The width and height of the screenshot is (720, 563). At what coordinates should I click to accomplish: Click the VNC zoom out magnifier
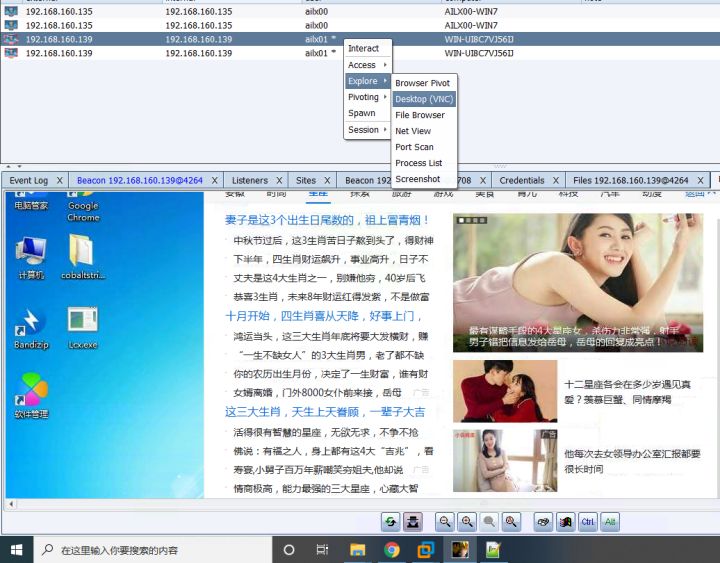[x=444, y=522]
